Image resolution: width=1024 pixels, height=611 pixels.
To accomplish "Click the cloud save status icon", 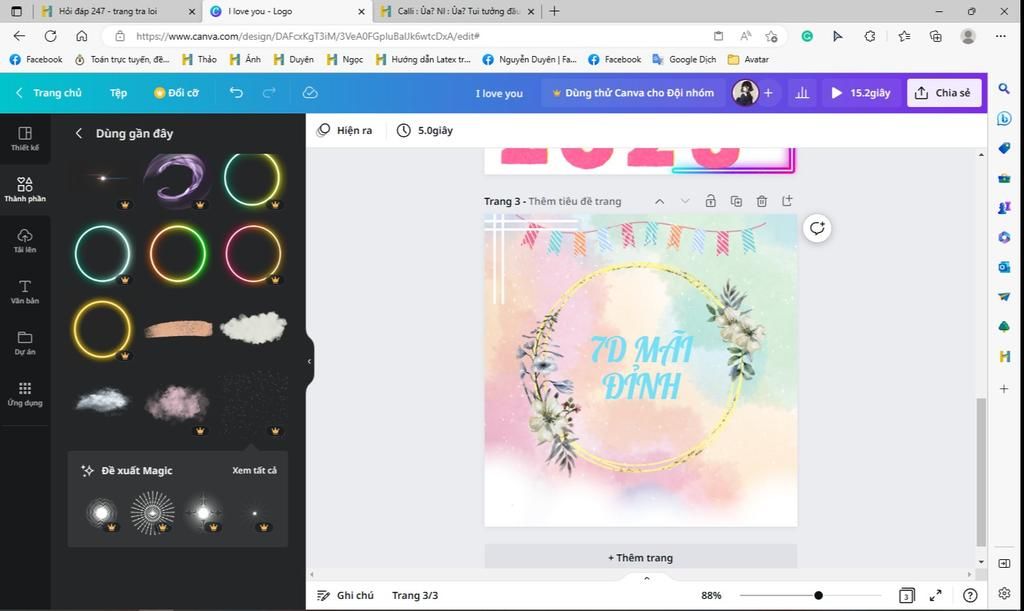I will pos(310,93).
